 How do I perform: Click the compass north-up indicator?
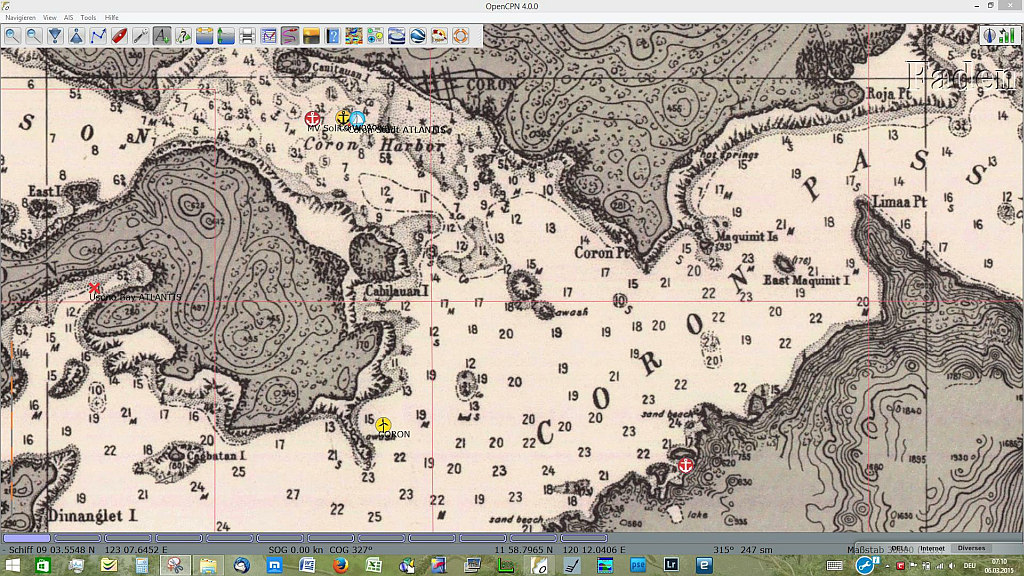(x=990, y=35)
